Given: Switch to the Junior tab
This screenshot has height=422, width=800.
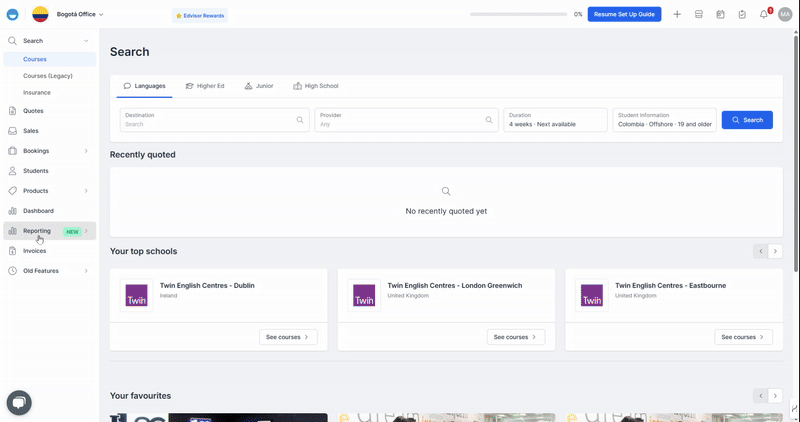Looking at the screenshot, I should pos(259,86).
